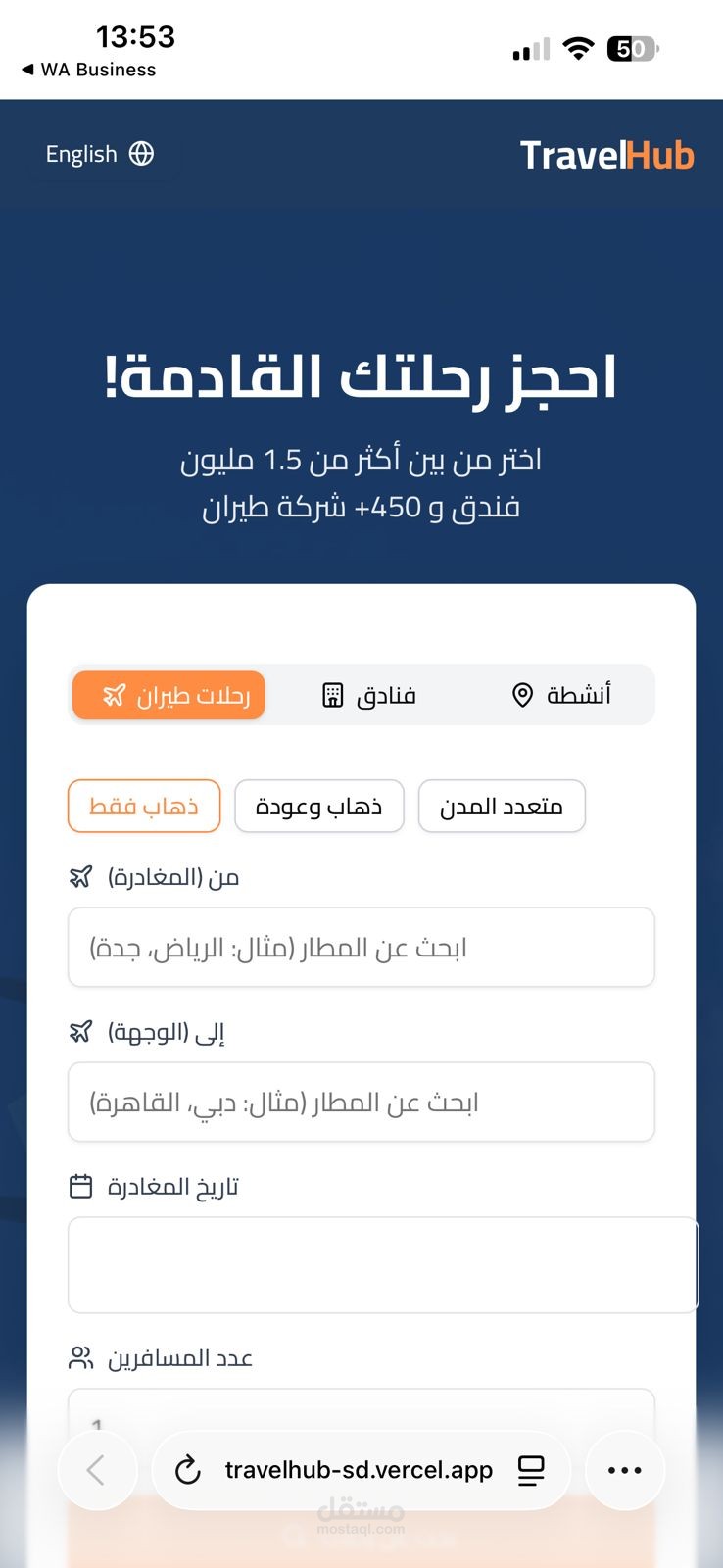This screenshot has height=1568, width=723.
Task: Return to WA Business app
Action: 88,70
